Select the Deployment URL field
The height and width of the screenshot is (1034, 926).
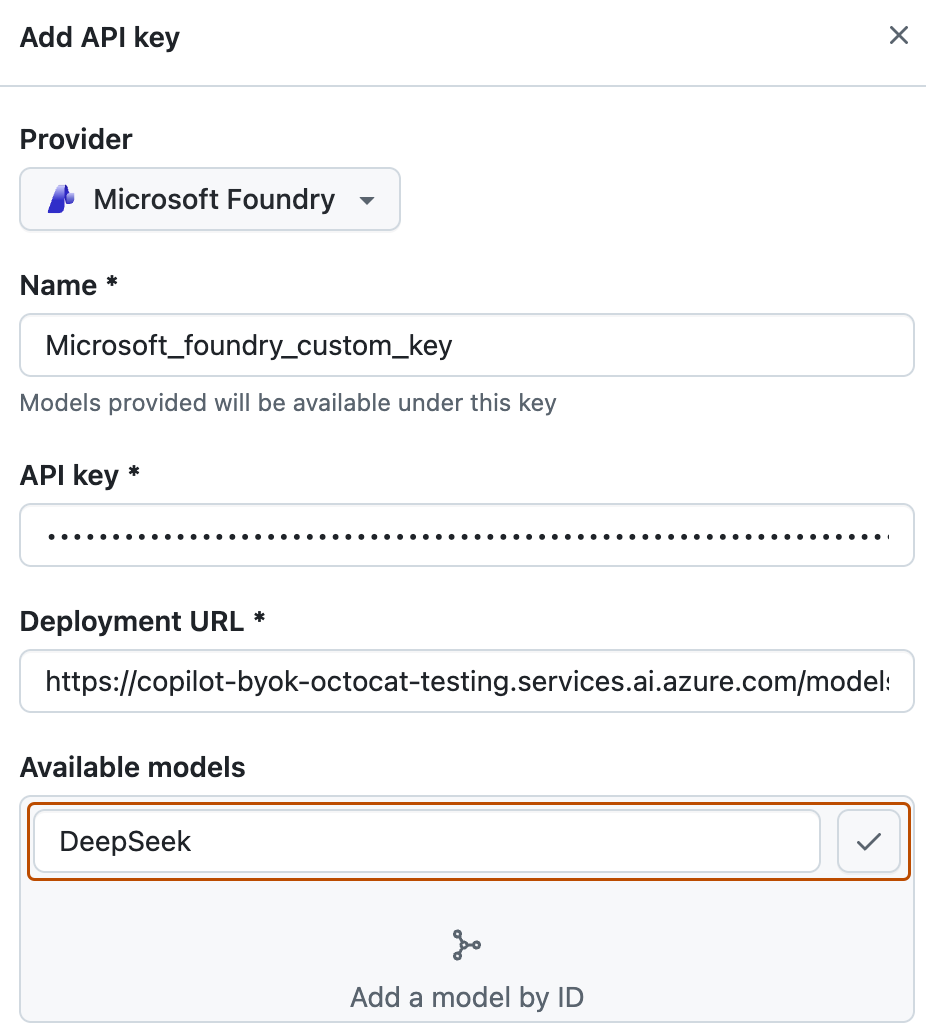pos(466,681)
